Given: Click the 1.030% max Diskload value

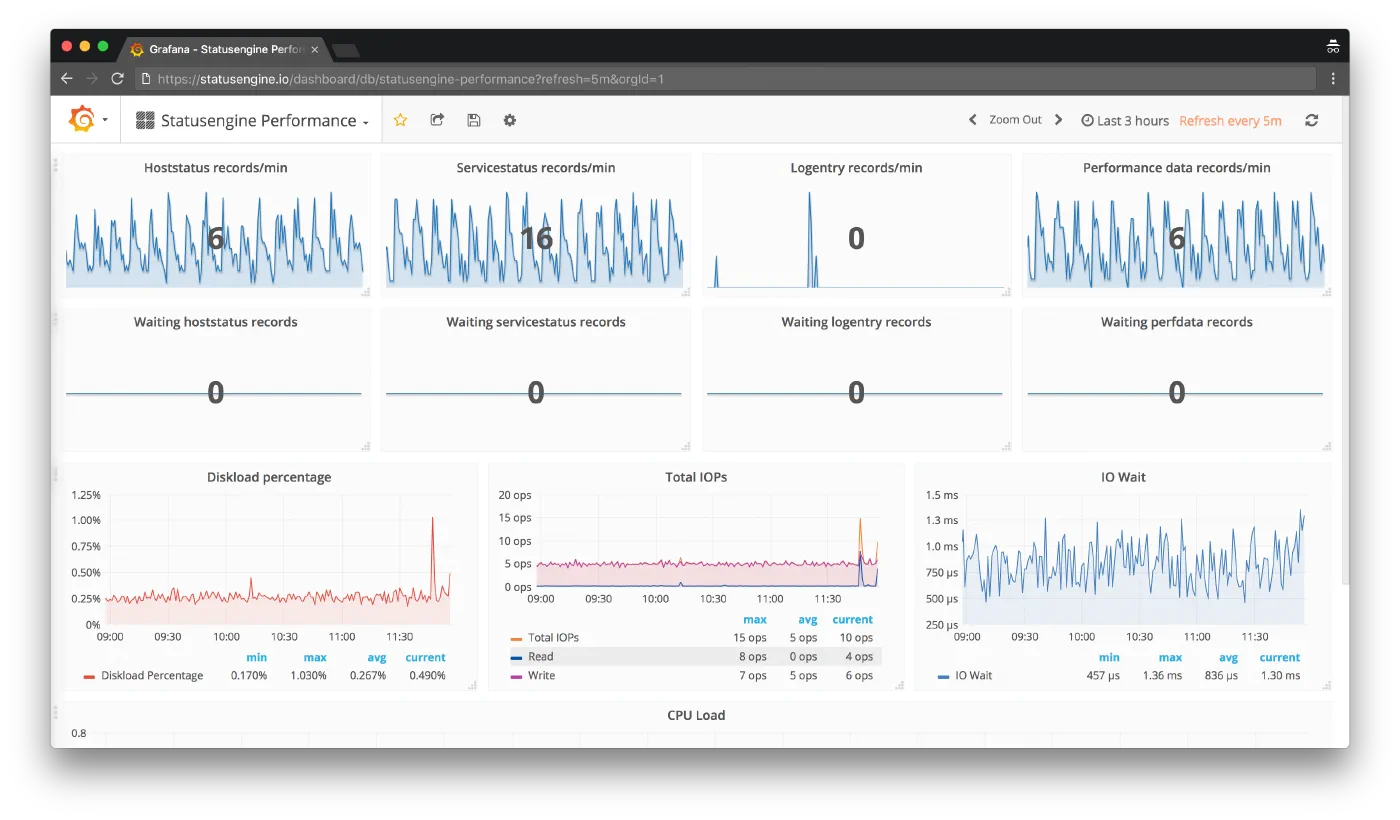Looking at the screenshot, I should (x=307, y=676).
